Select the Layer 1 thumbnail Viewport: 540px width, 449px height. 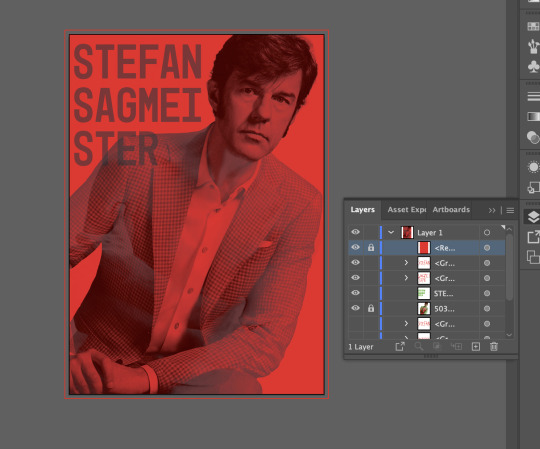click(x=407, y=232)
